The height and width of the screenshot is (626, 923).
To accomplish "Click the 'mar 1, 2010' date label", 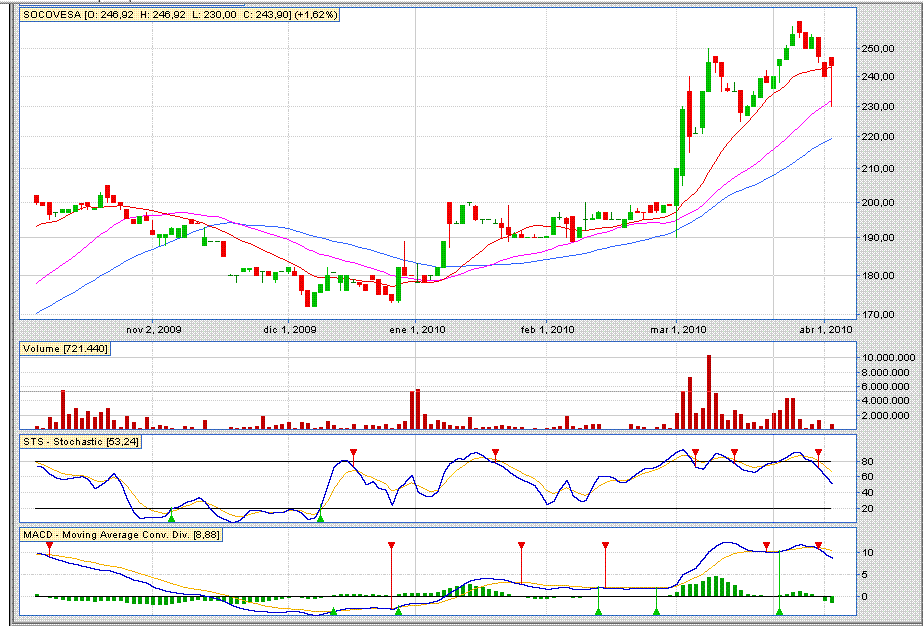I will pos(678,328).
